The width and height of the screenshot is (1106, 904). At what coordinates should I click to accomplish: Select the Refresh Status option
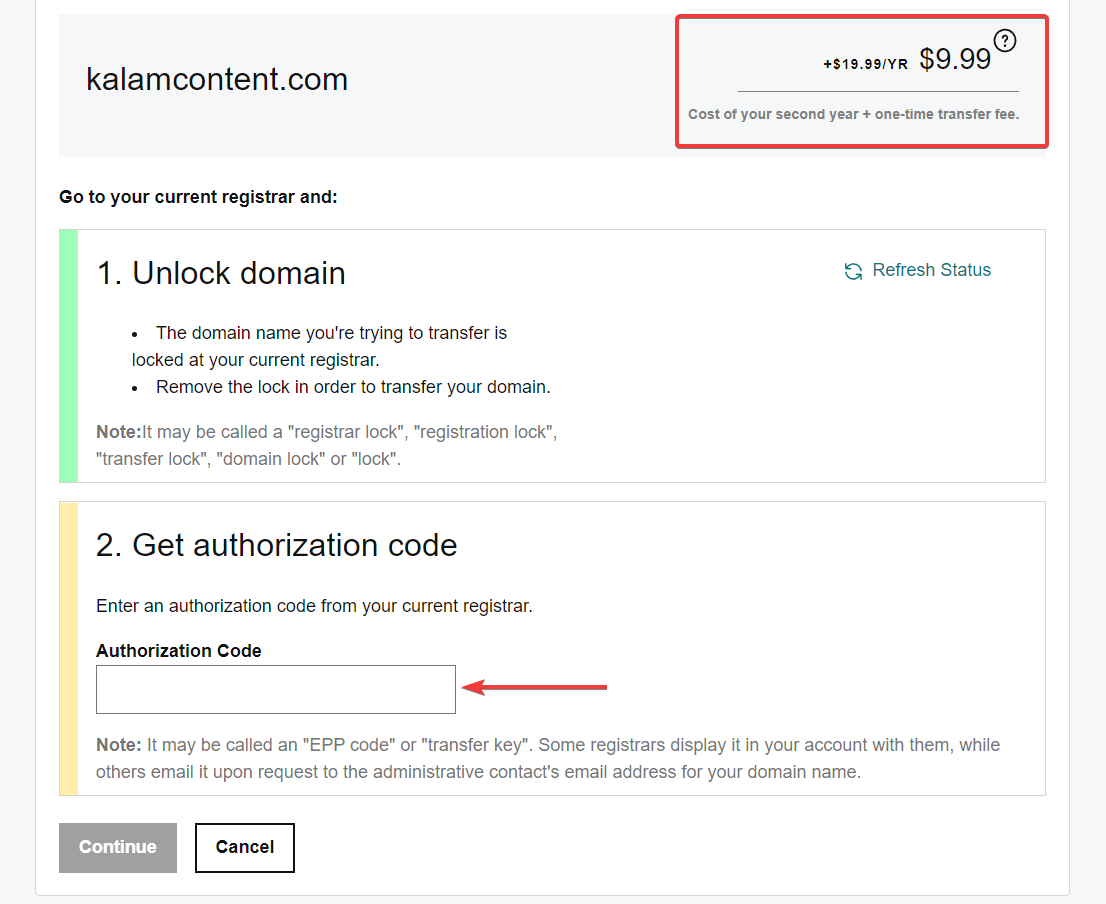(x=930, y=269)
